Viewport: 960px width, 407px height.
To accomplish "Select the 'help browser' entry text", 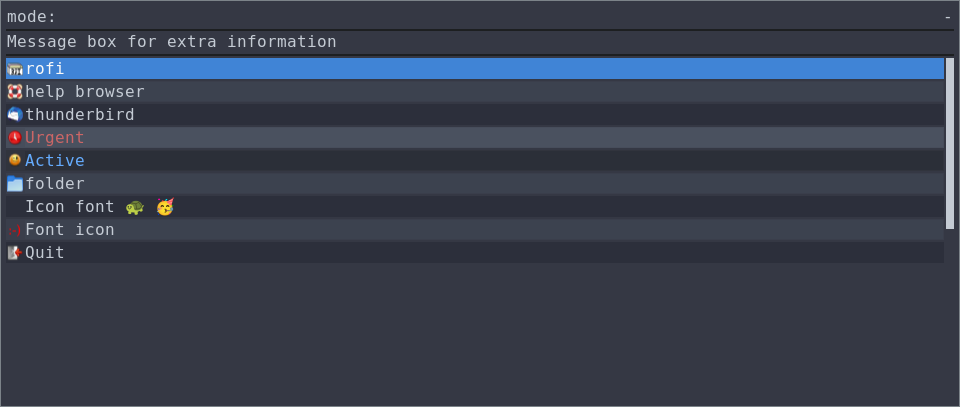I will 85,92.
